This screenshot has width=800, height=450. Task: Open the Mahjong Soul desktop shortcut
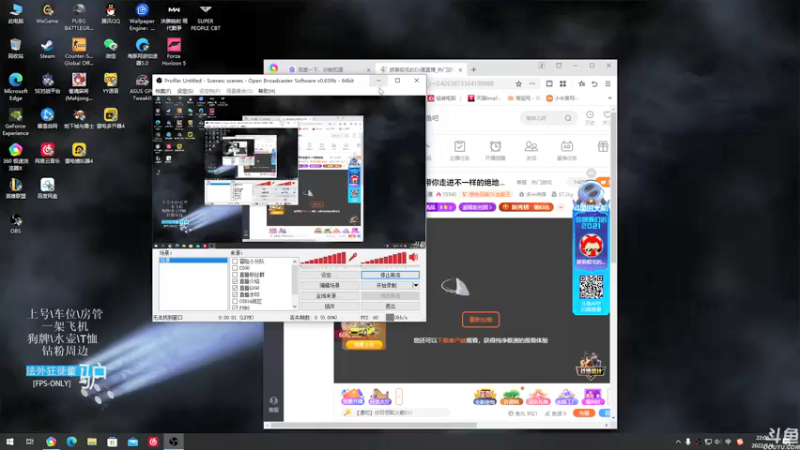(79, 87)
